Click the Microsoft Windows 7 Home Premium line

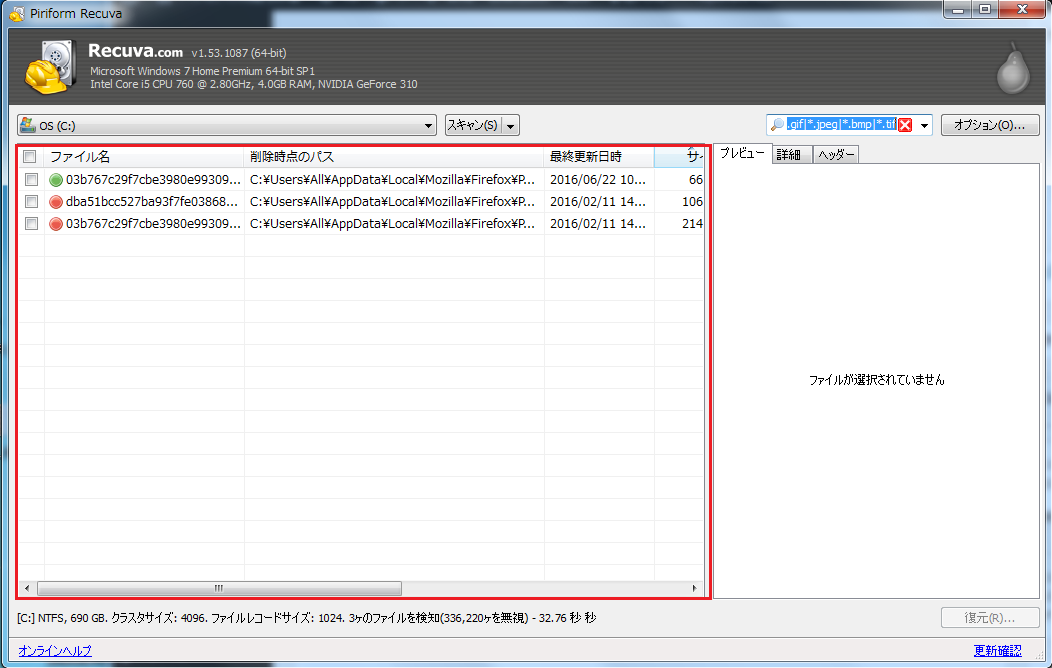[x=203, y=71]
